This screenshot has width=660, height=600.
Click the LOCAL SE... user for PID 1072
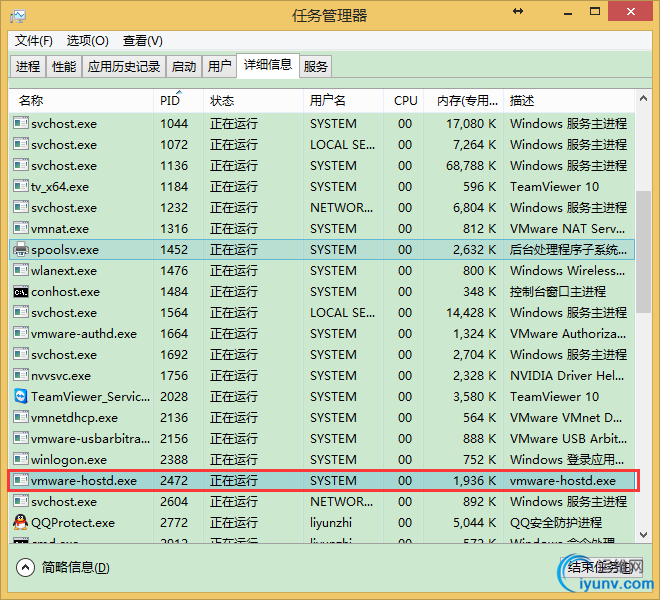pos(342,144)
